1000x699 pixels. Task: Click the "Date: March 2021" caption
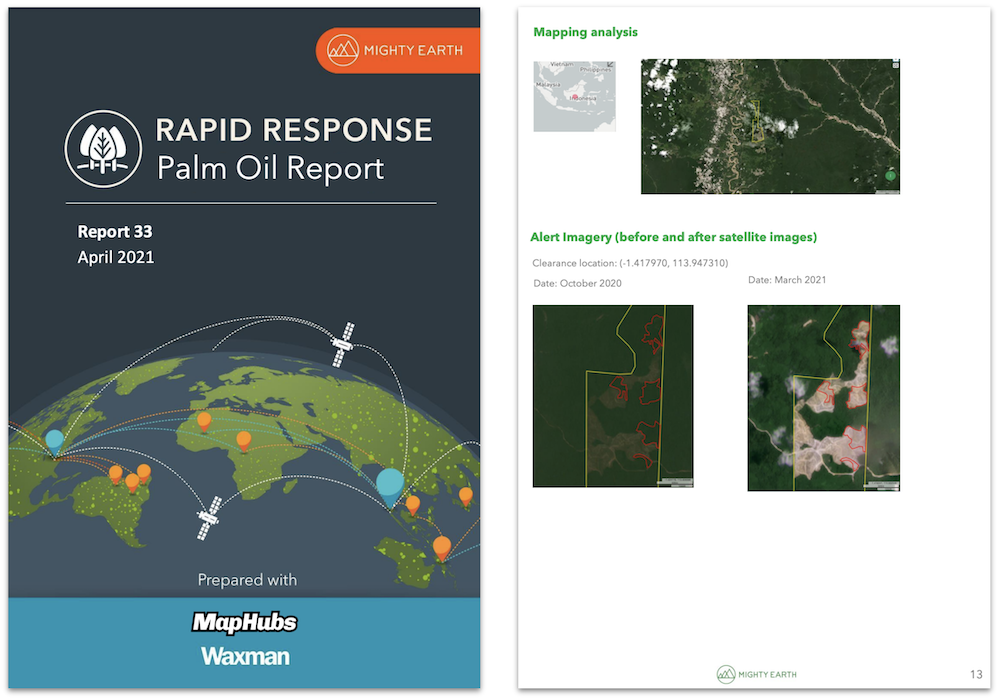[787, 280]
